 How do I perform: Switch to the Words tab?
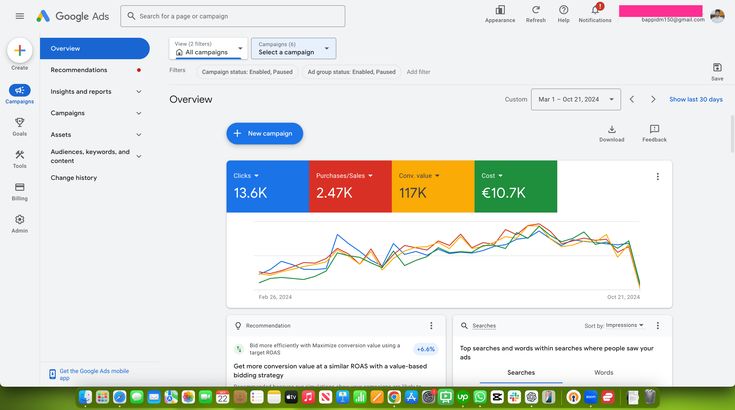604,372
